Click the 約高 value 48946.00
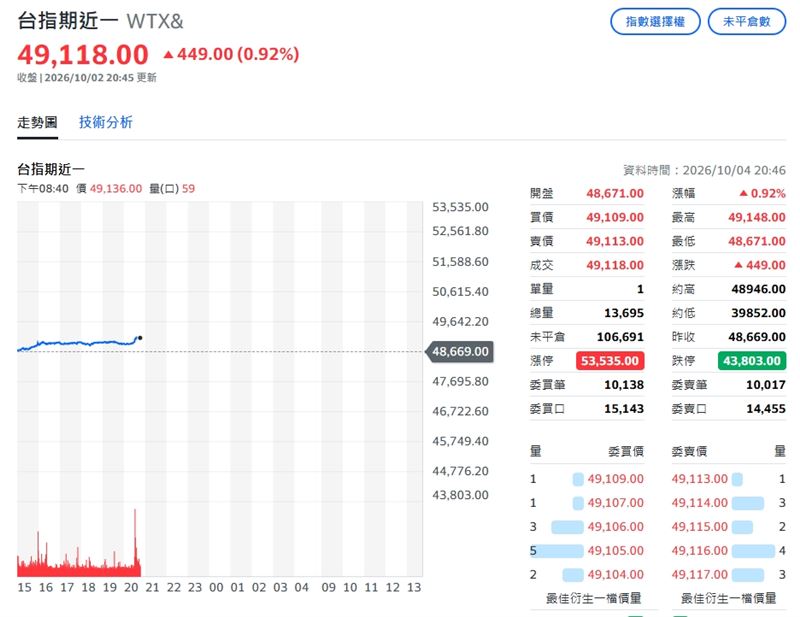This screenshot has width=800, height=617. tap(759, 289)
